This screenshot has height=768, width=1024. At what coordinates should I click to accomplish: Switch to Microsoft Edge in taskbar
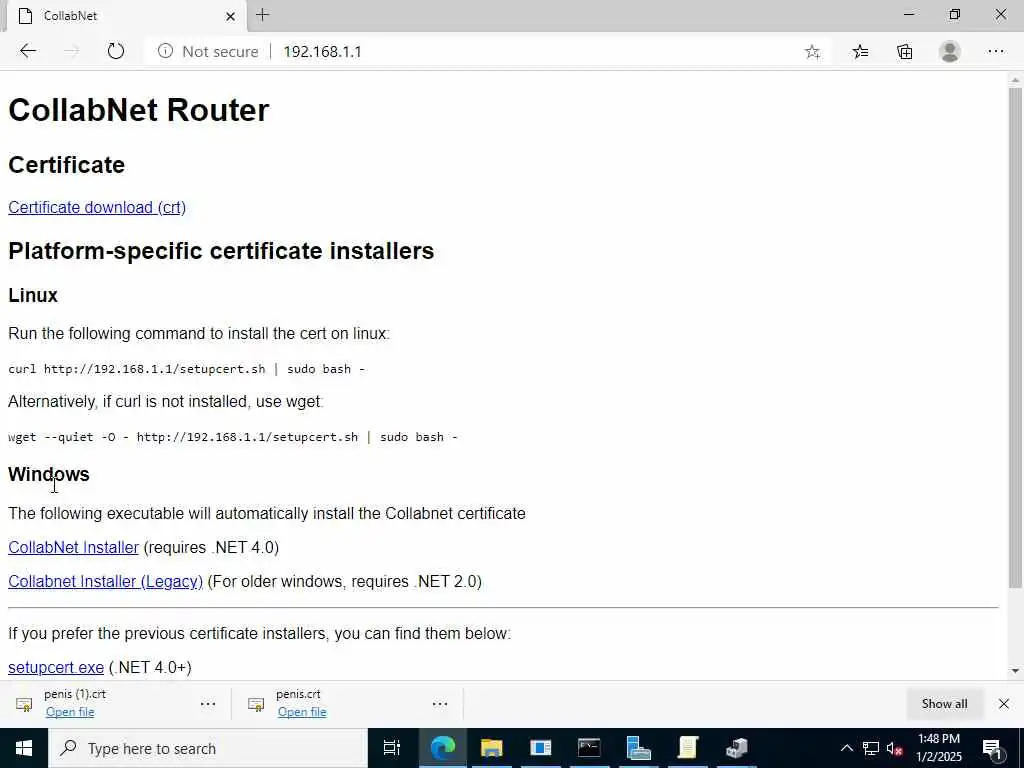coord(442,748)
